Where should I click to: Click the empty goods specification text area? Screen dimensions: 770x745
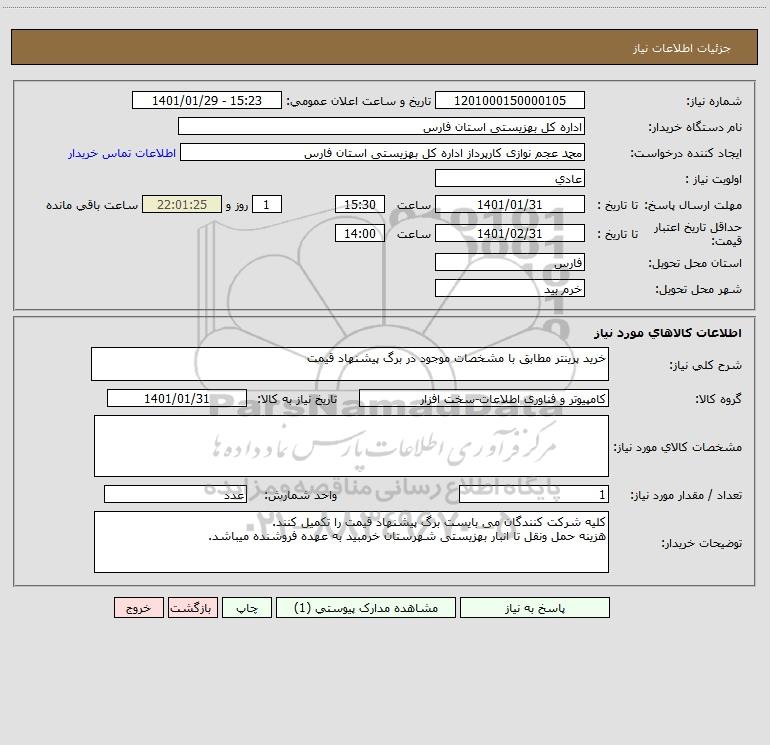point(351,446)
